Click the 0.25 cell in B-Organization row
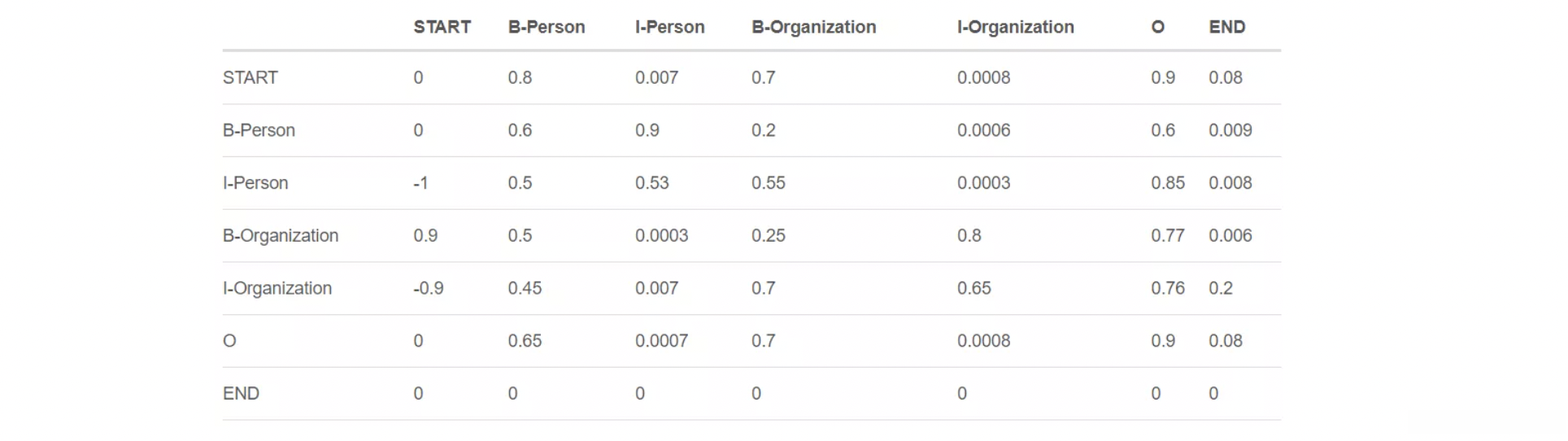 [x=768, y=236]
